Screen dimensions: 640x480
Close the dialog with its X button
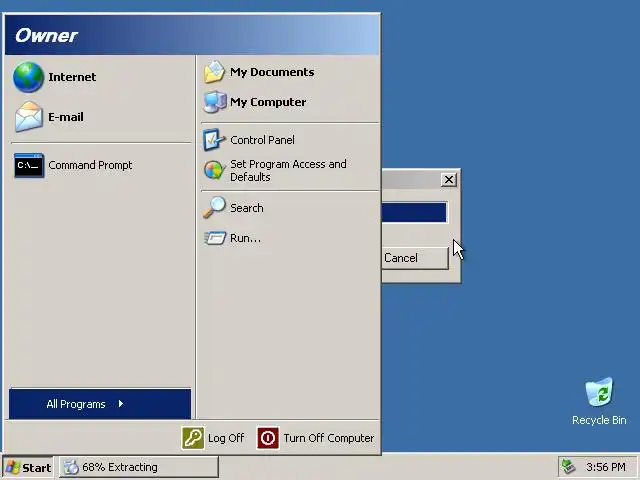click(x=449, y=179)
